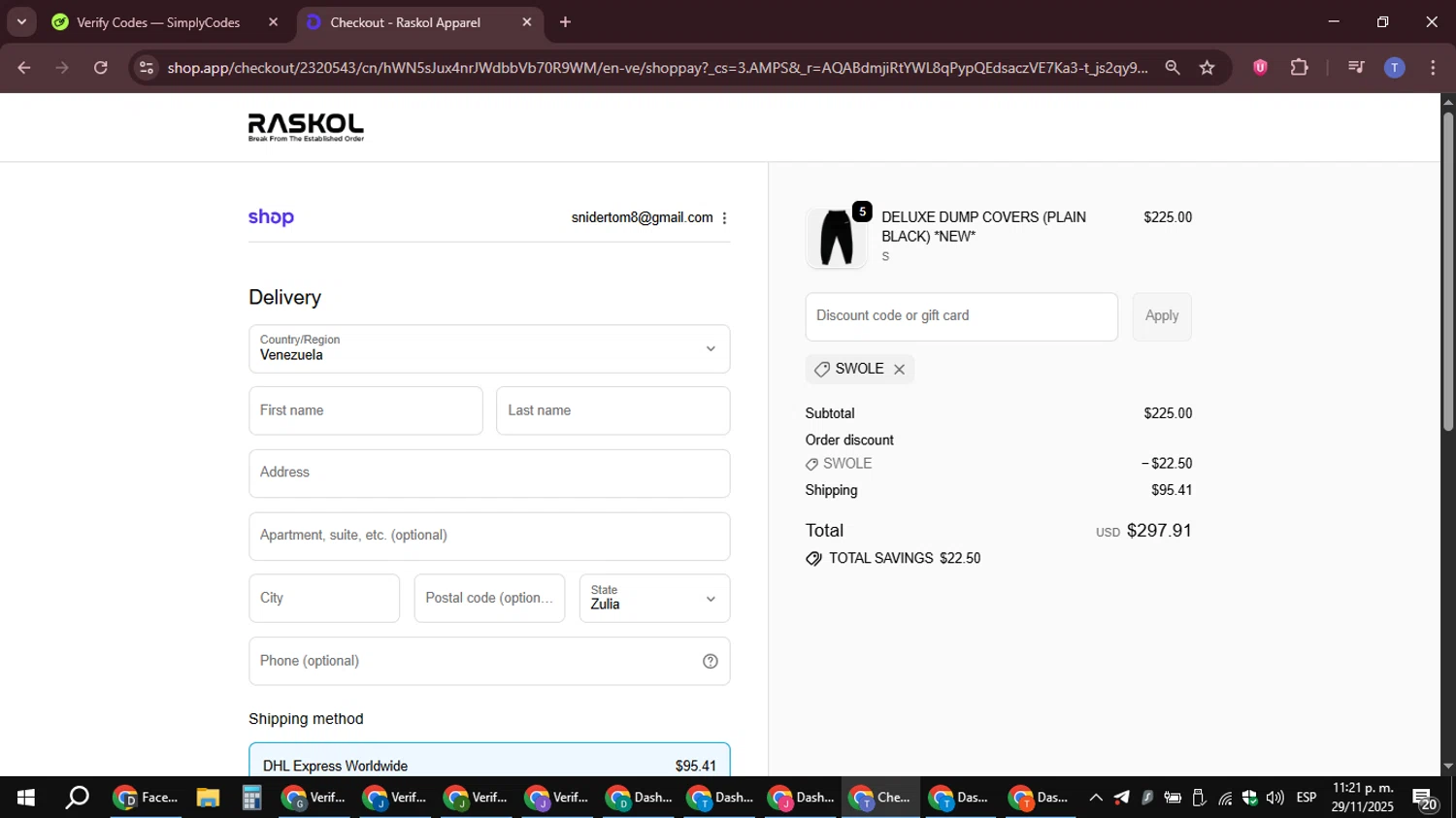Select DHL Express Worldwide shipping method
Viewport: 1456px width, 818px height.
[x=489, y=761]
